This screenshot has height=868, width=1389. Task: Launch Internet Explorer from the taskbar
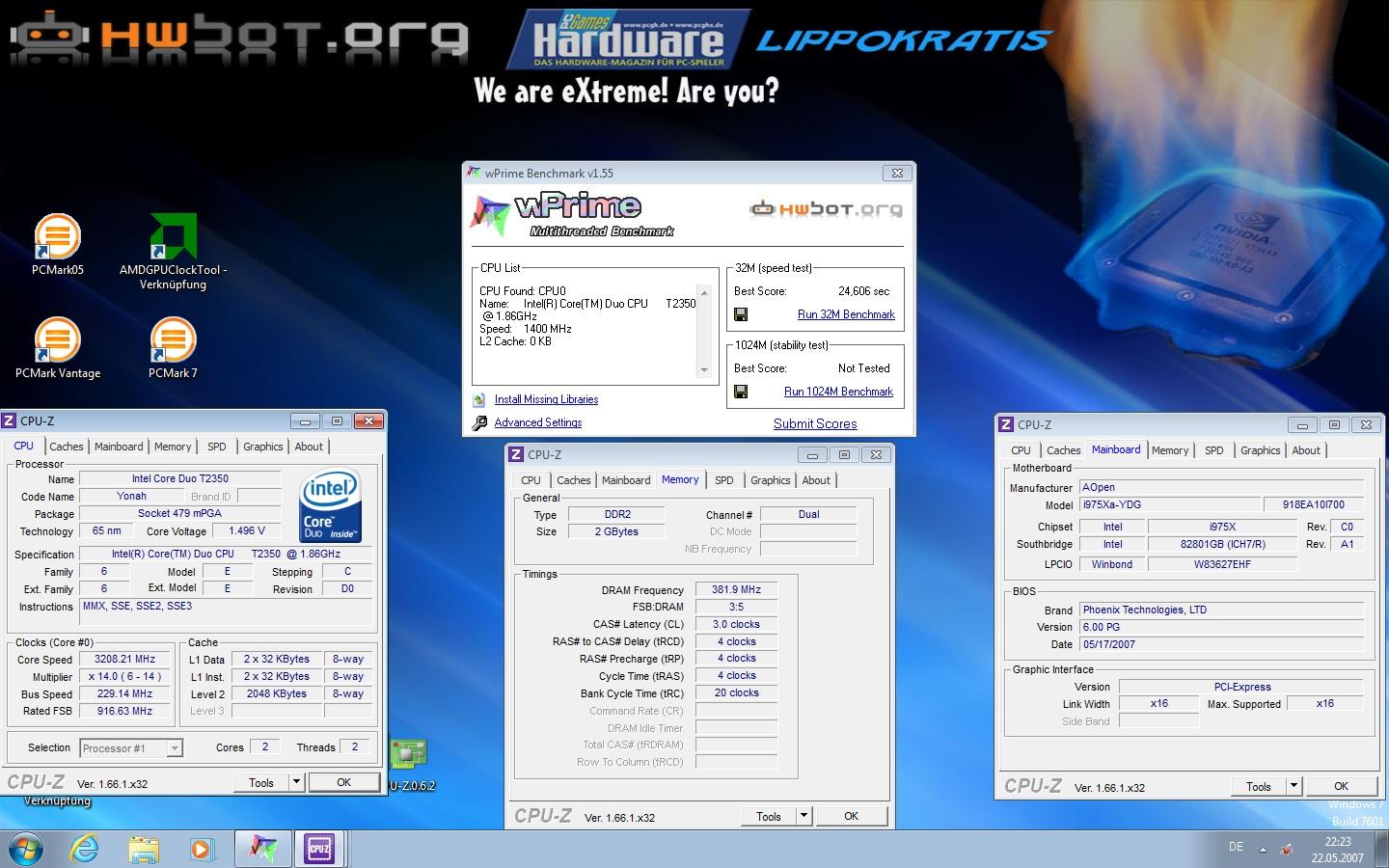click(x=86, y=849)
